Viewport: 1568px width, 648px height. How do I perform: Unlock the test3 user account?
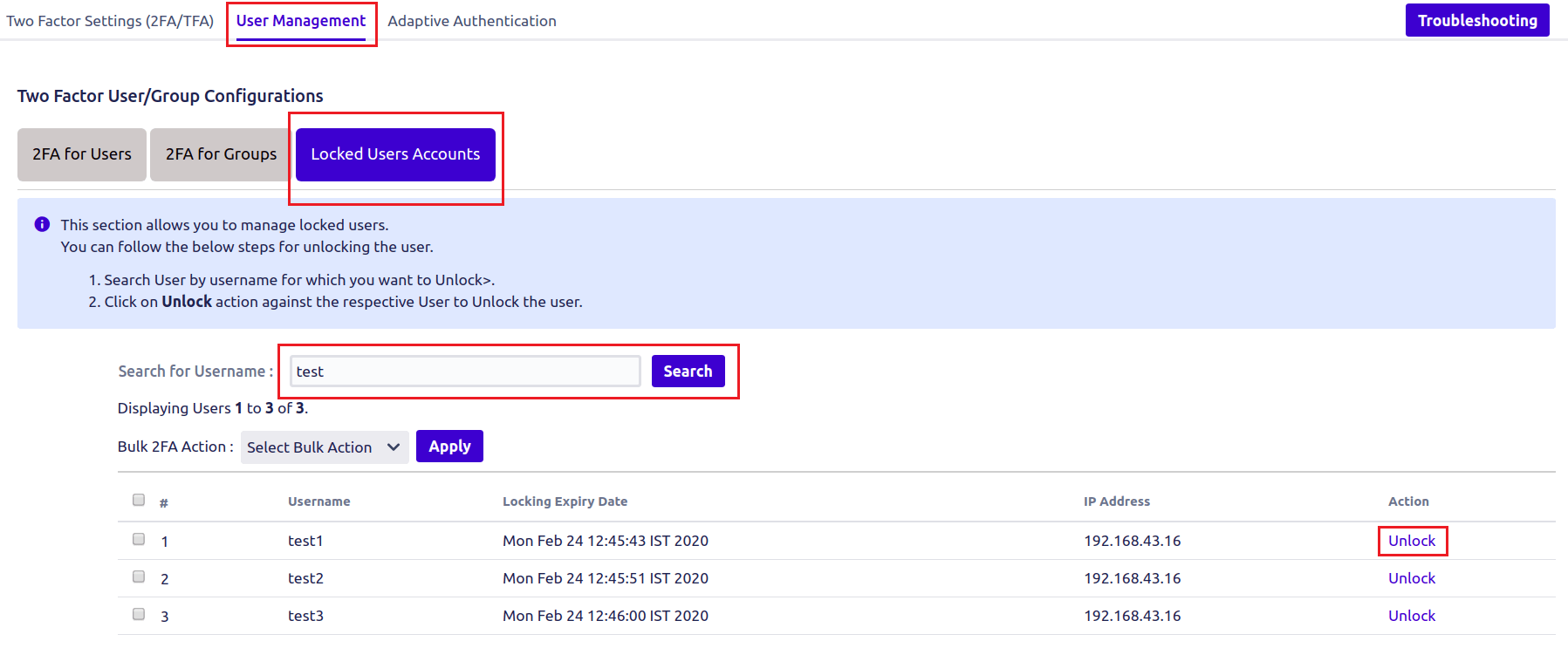coord(1411,616)
